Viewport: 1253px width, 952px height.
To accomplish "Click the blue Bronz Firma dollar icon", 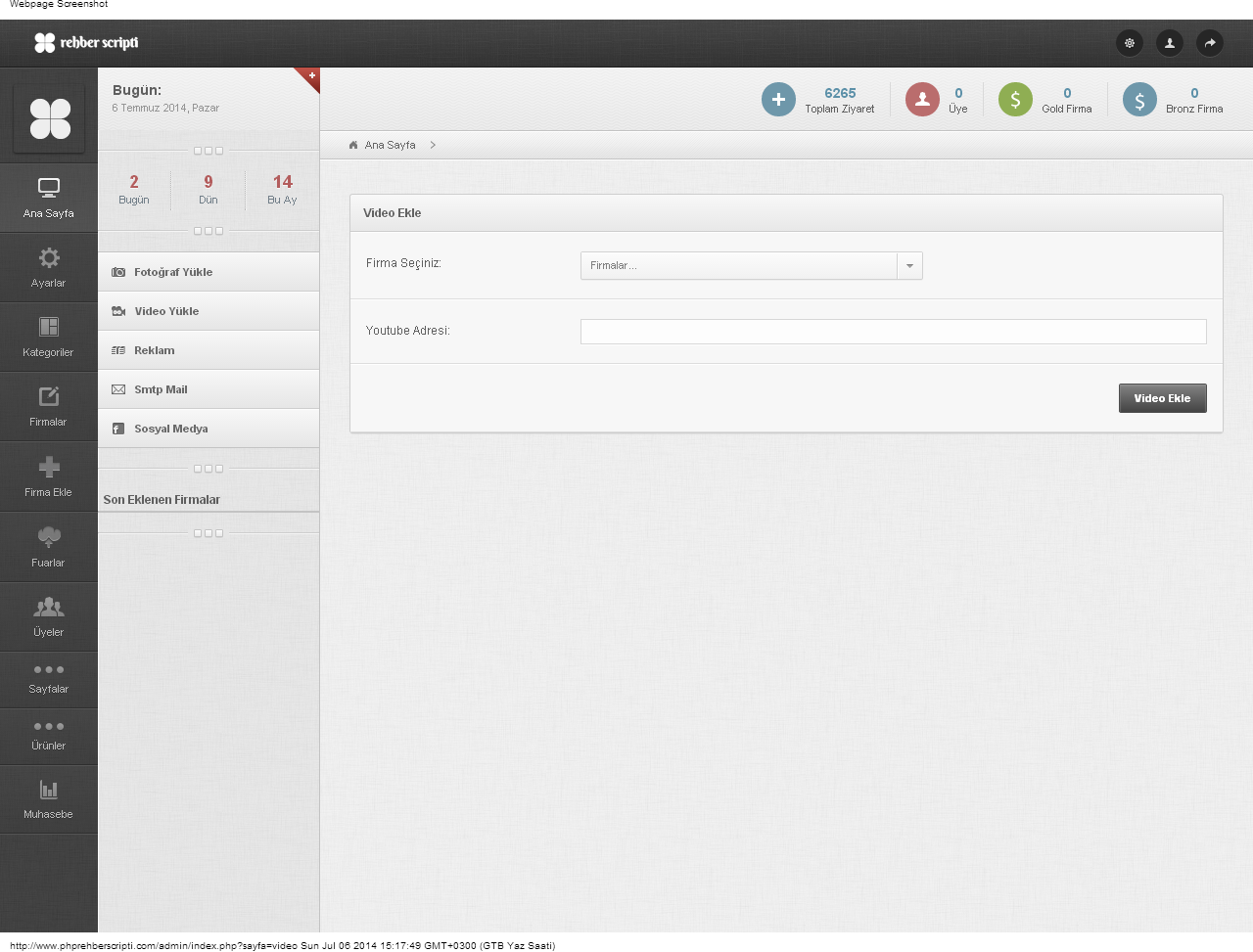I will tap(1139, 99).
